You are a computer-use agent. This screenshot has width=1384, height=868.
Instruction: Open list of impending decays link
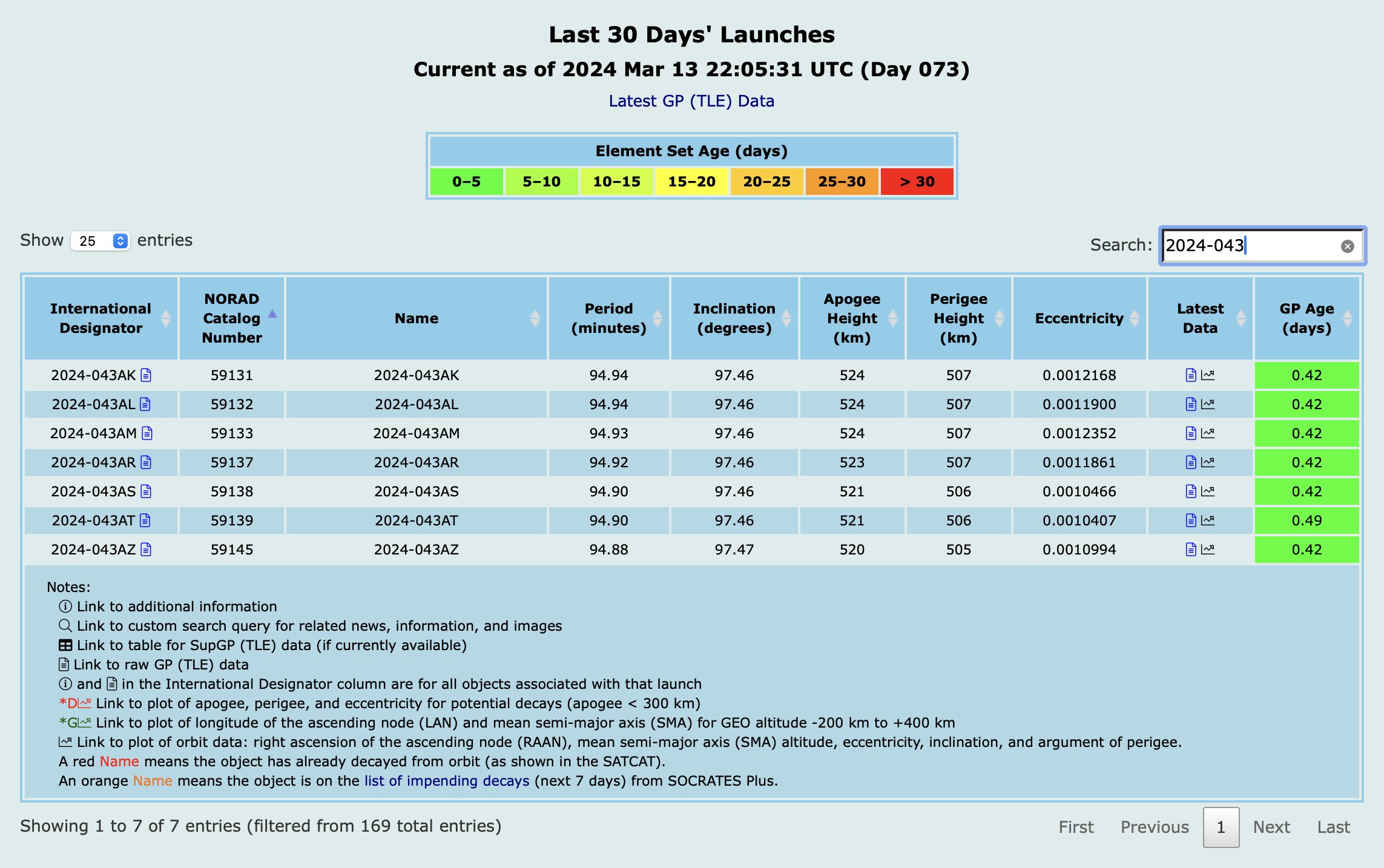(447, 781)
